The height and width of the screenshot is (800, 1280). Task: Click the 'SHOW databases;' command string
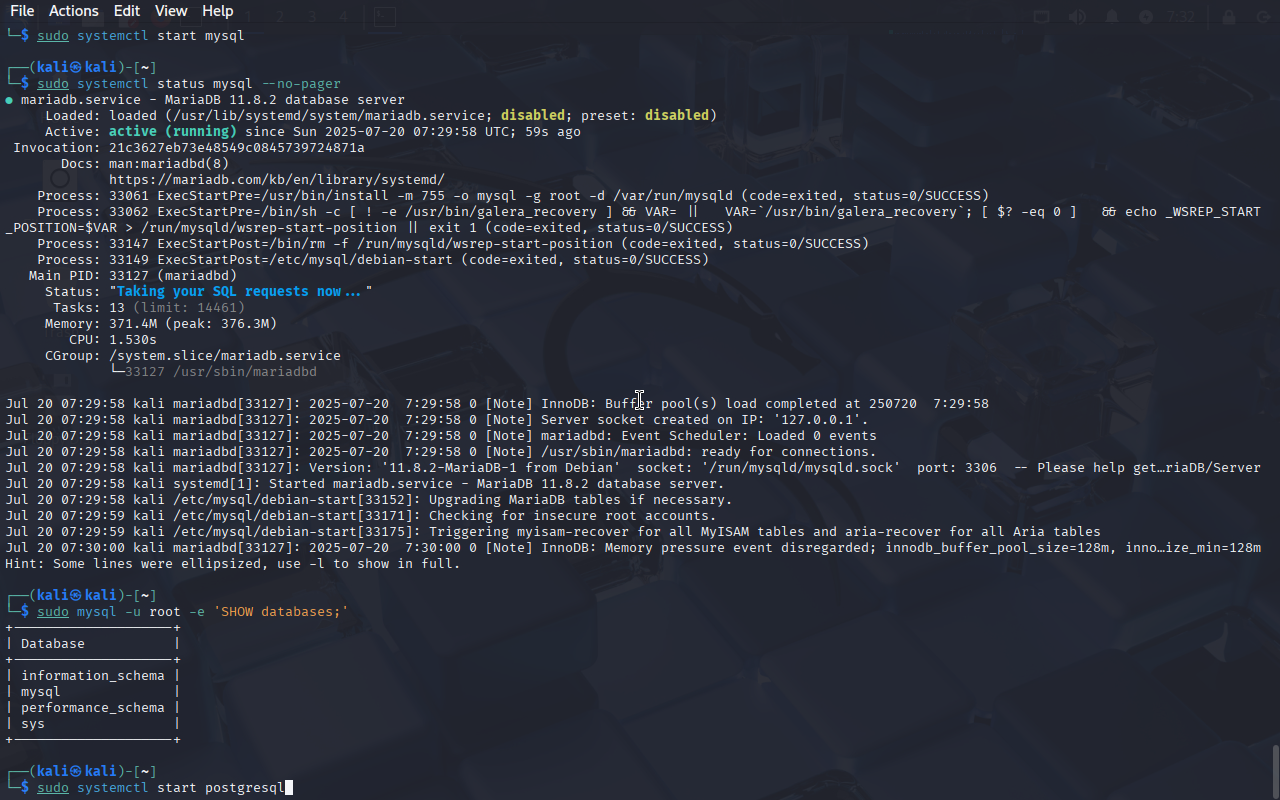[x=281, y=612]
